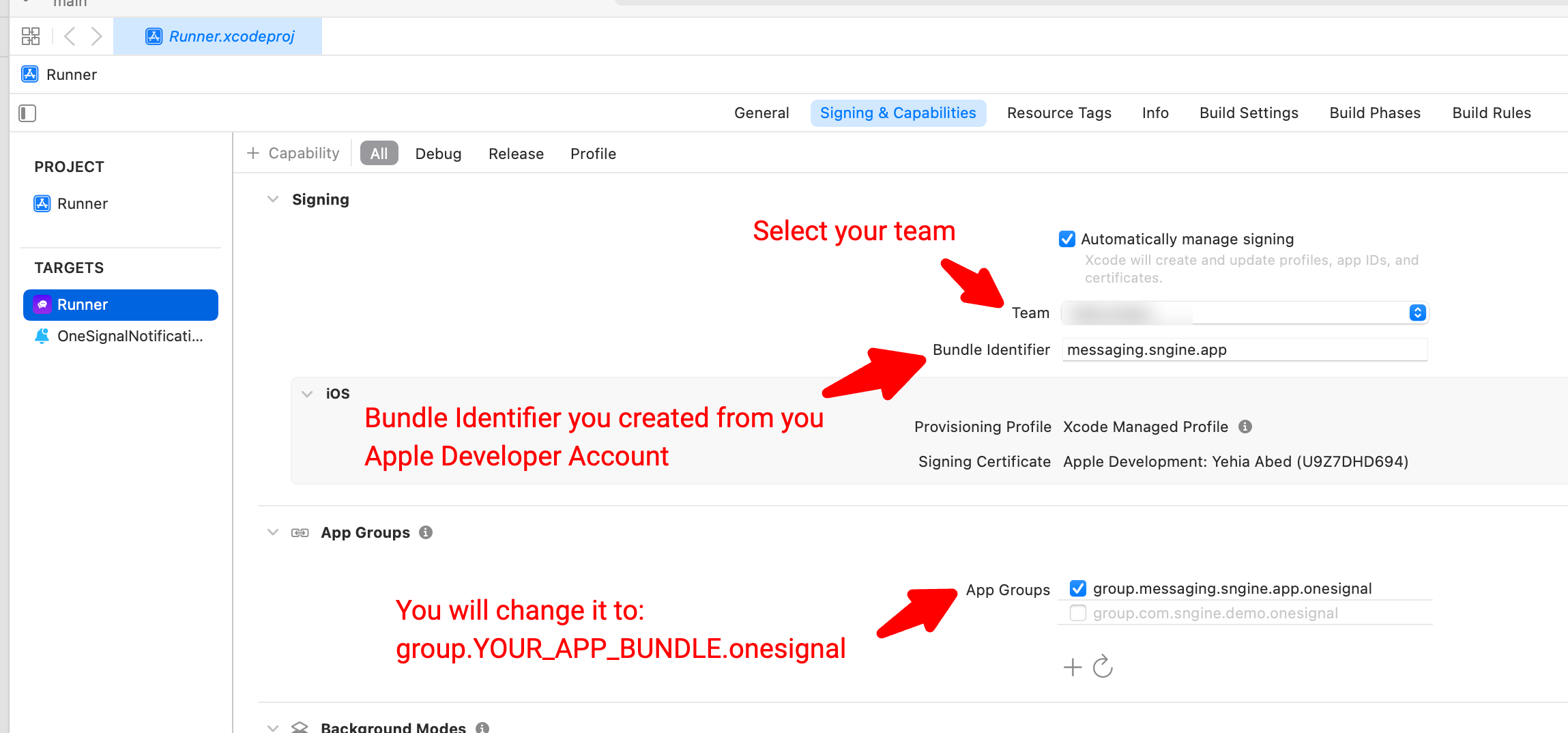Click the Apple Development signing certificate value
Screen dimensions: 1568x733
1236,461
